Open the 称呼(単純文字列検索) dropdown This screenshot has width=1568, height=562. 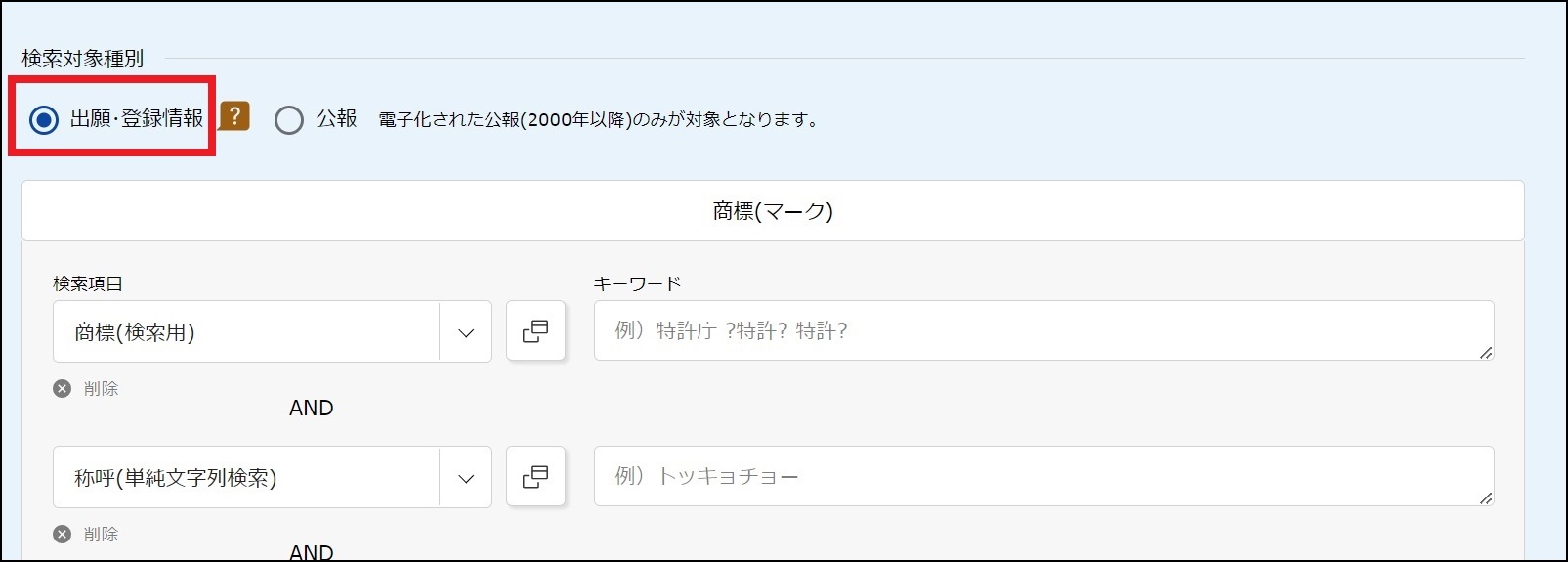246,478
